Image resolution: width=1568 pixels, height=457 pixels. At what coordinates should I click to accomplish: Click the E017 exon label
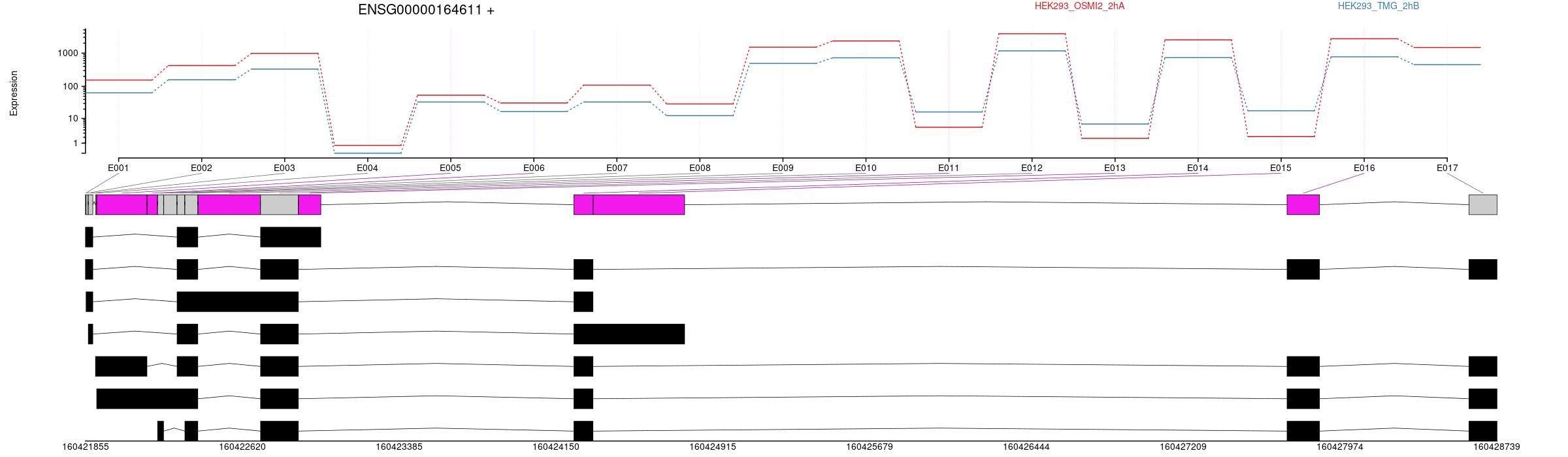pos(1447,168)
